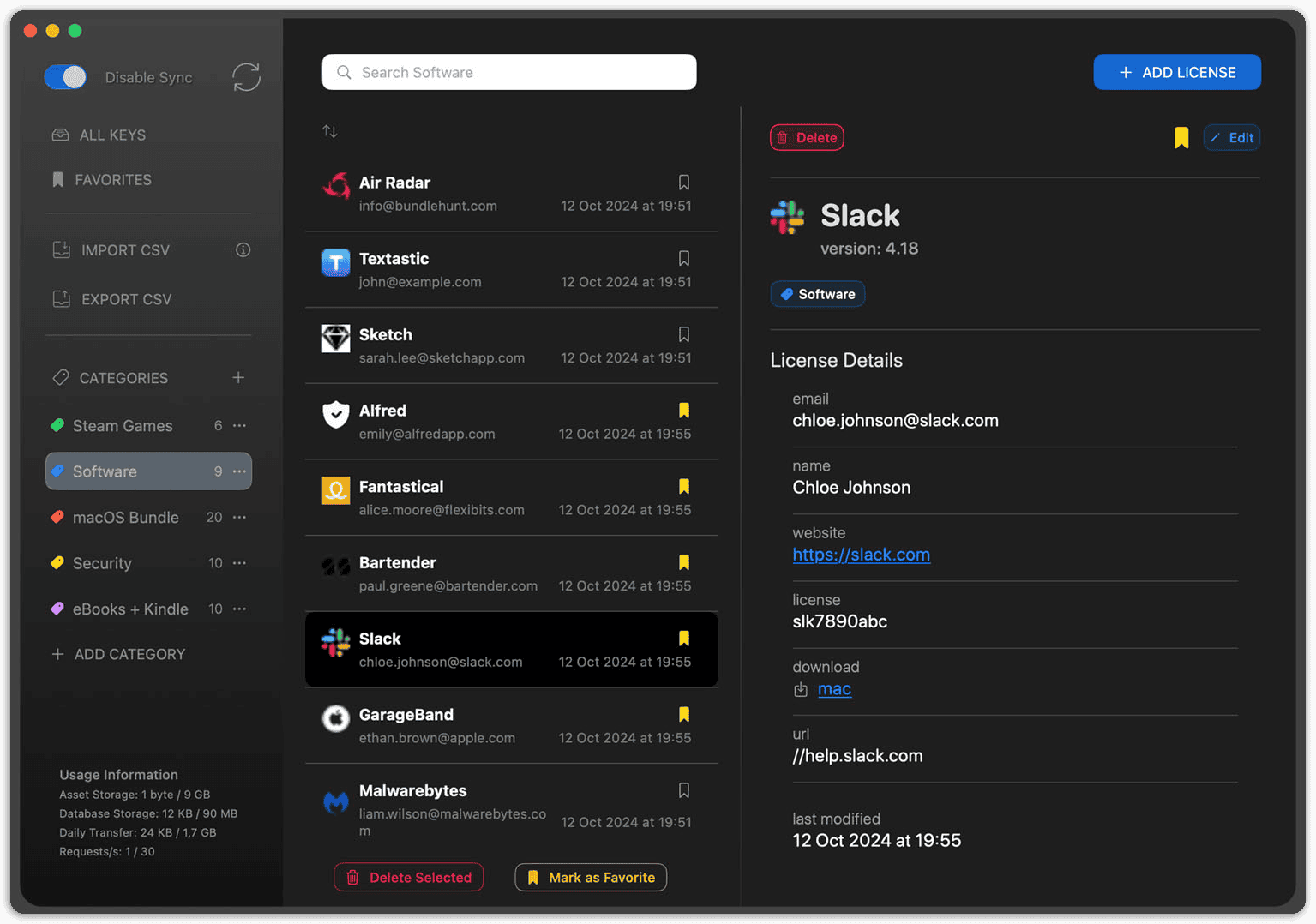Viewport: 1316px width, 924px height.
Task: Click the plus icon next to CATEGORIES
Action: tap(238, 378)
